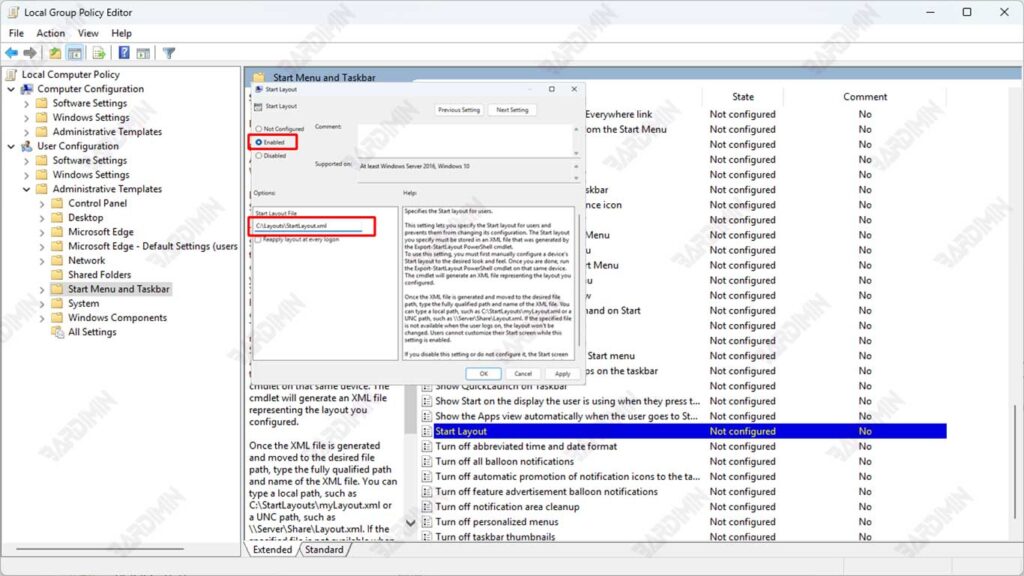
Task: Select Turn off taskbar thumbnails policy
Action: click(495, 537)
